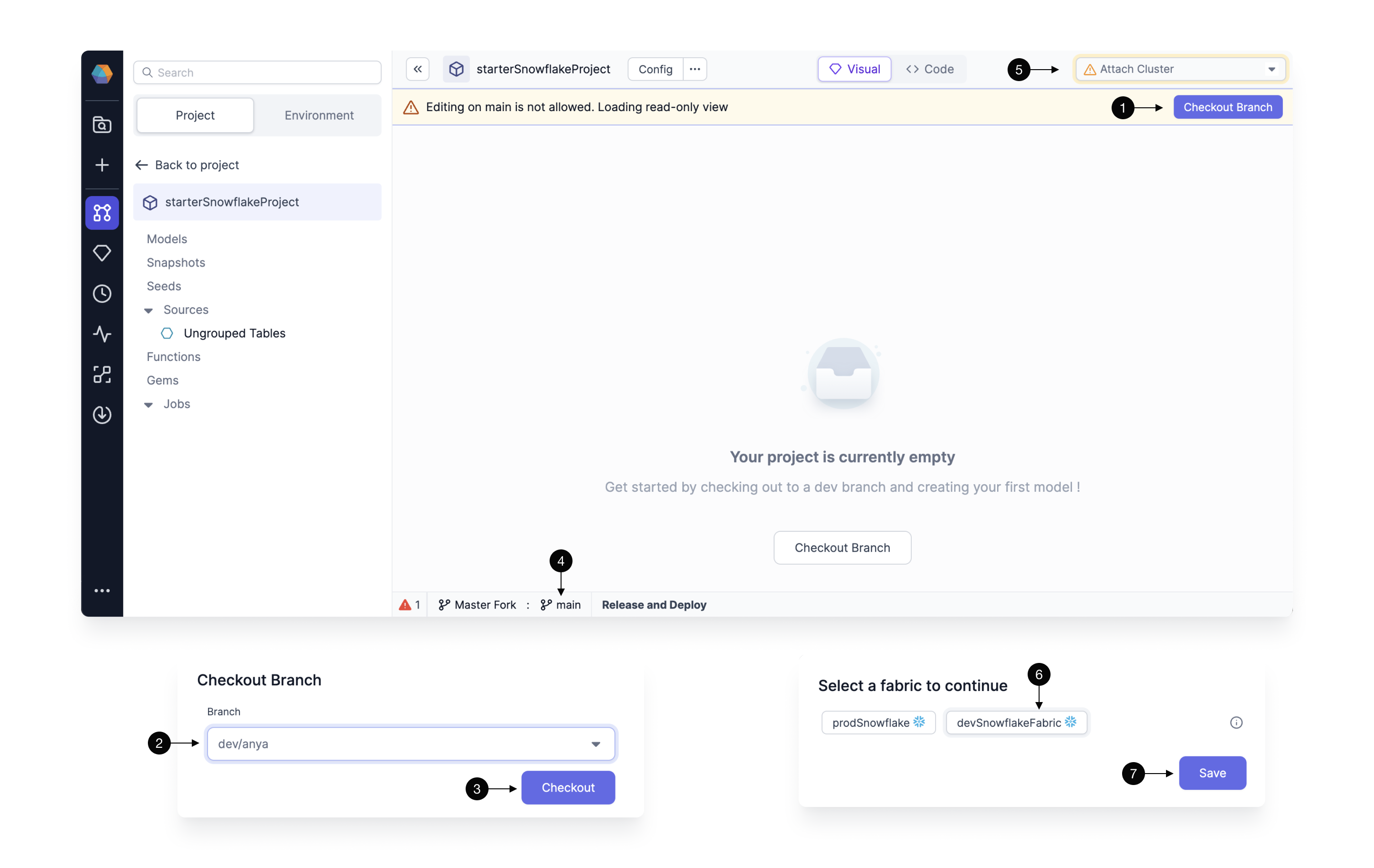This screenshot has height=868, width=1374.
Task: Open the activity monitoring pulse icon
Action: pos(102,334)
